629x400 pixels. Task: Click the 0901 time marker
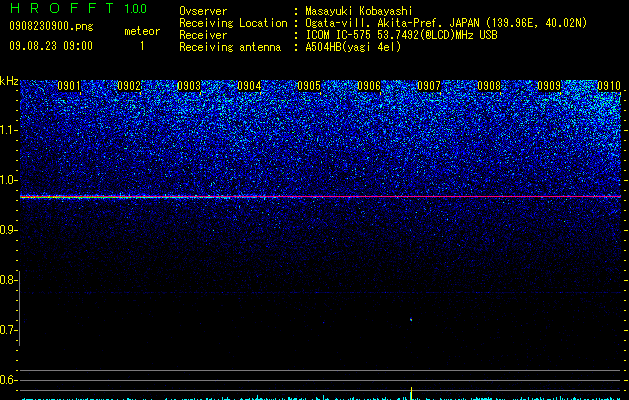pyautogui.click(x=69, y=86)
